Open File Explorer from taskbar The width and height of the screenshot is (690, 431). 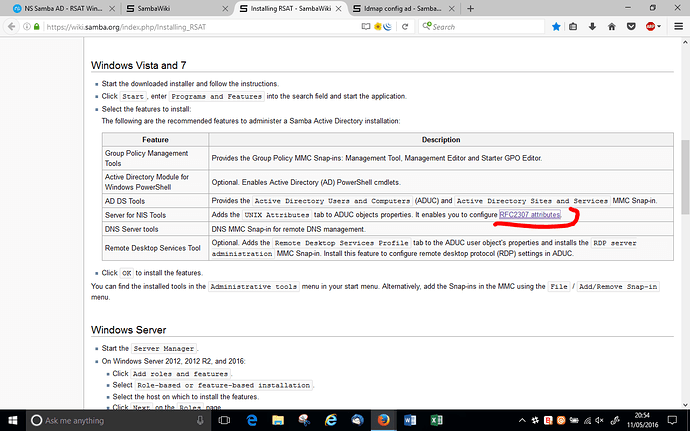(x=278, y=420)
